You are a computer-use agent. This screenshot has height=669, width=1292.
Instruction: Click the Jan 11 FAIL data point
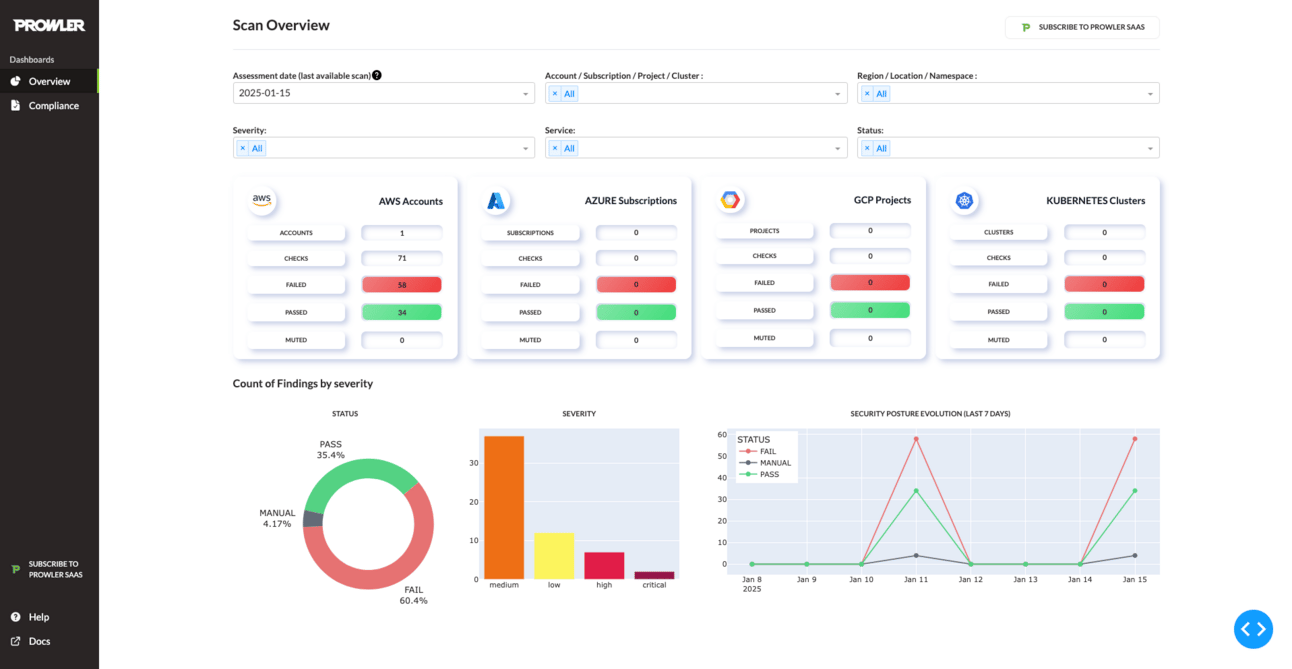(x=916, y=439)
